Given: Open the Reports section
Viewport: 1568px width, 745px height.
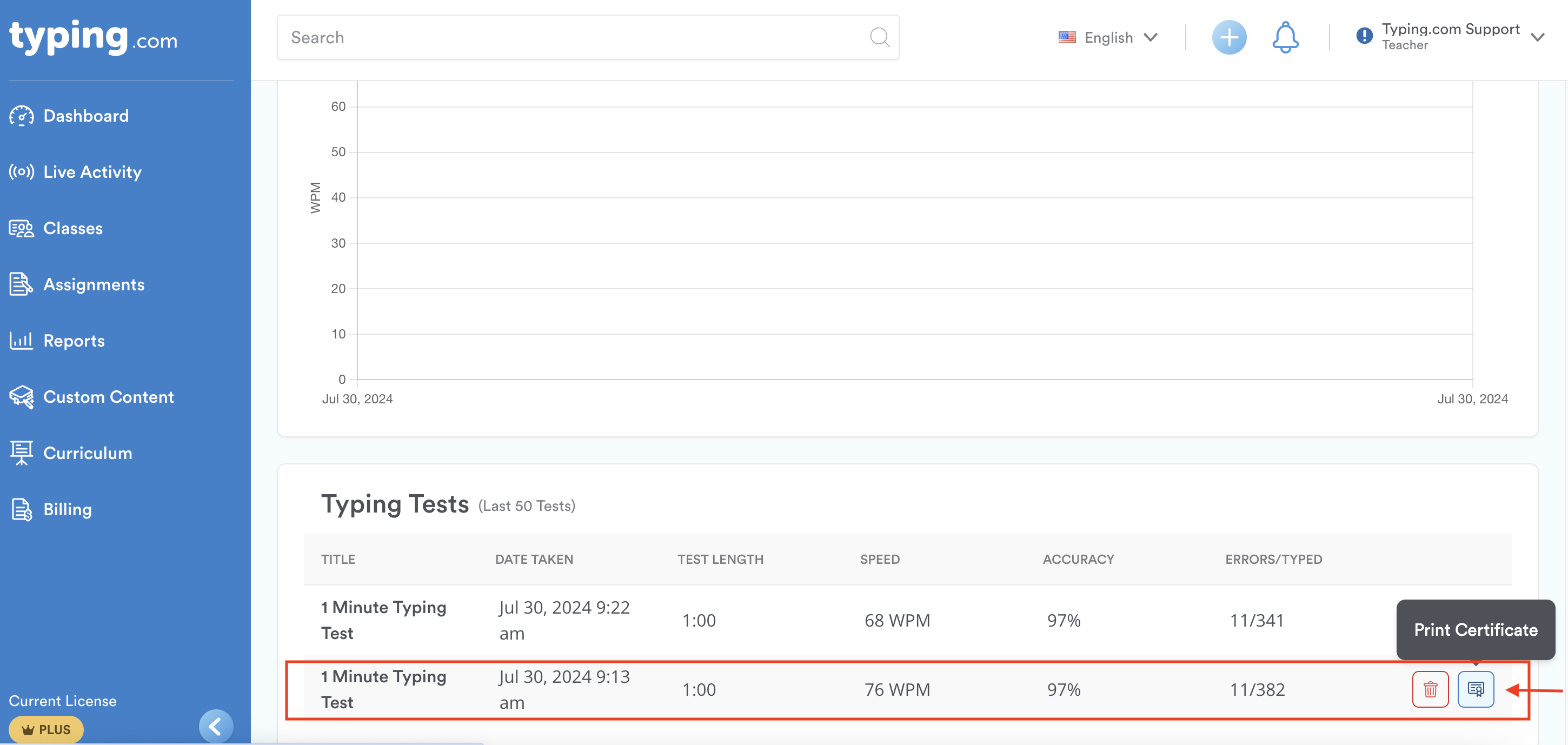Looking at the screenshot, I should (x=74, y=341).
